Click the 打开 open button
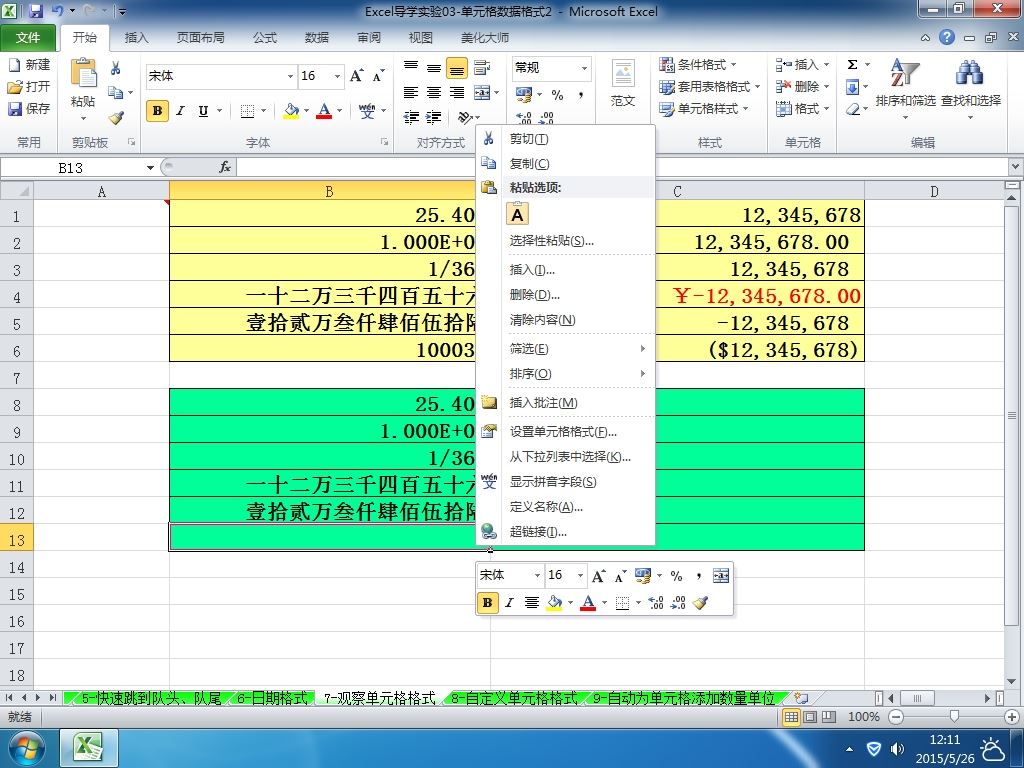Screen dimensions: 1024x768 (29, 87)
